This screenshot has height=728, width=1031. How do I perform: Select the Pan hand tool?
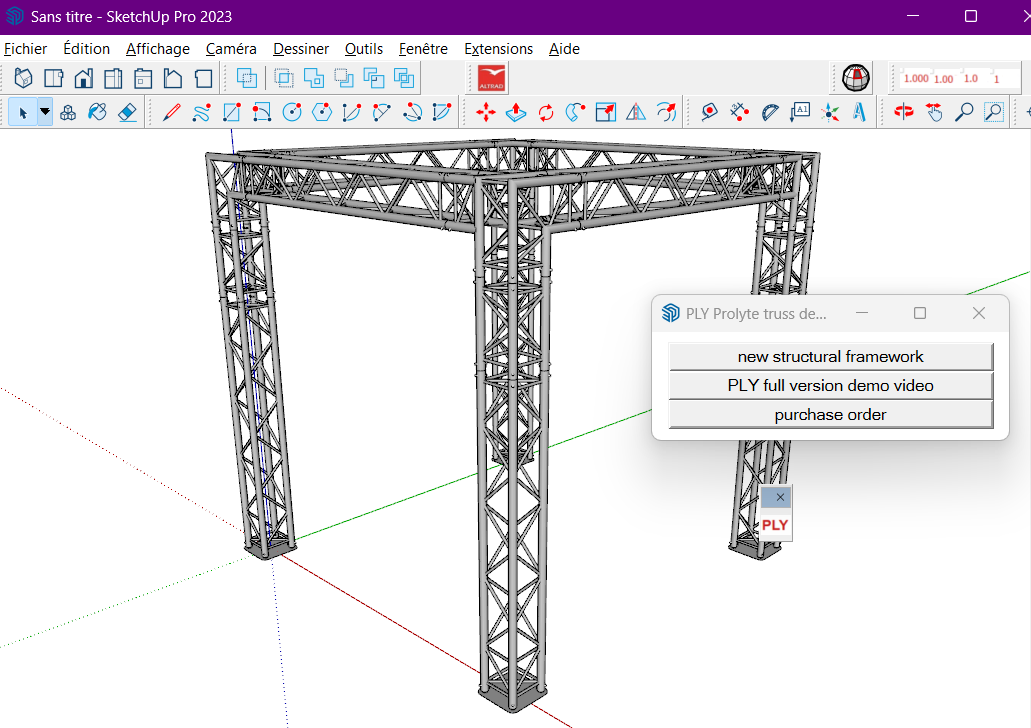point(935,112)
